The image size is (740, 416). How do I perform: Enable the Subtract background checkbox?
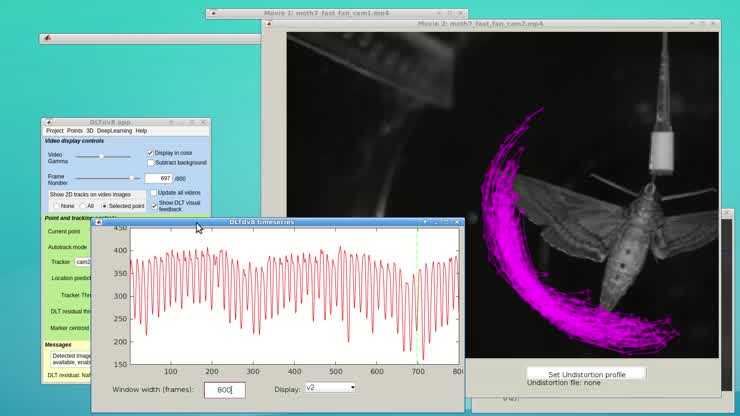(151, 163)
